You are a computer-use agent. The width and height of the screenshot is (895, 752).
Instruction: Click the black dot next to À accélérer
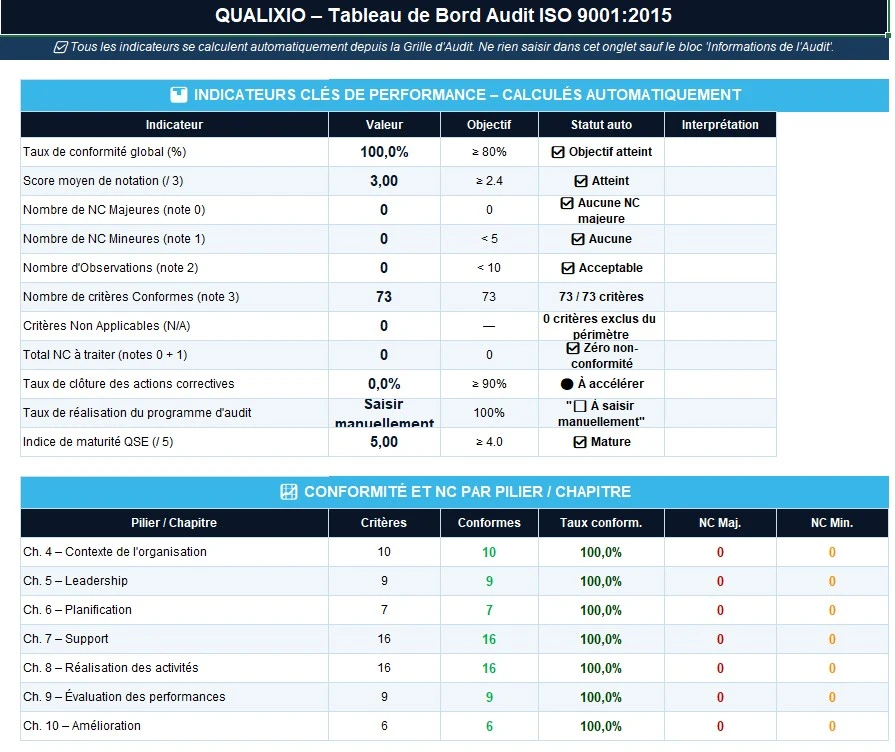point(567,384)
